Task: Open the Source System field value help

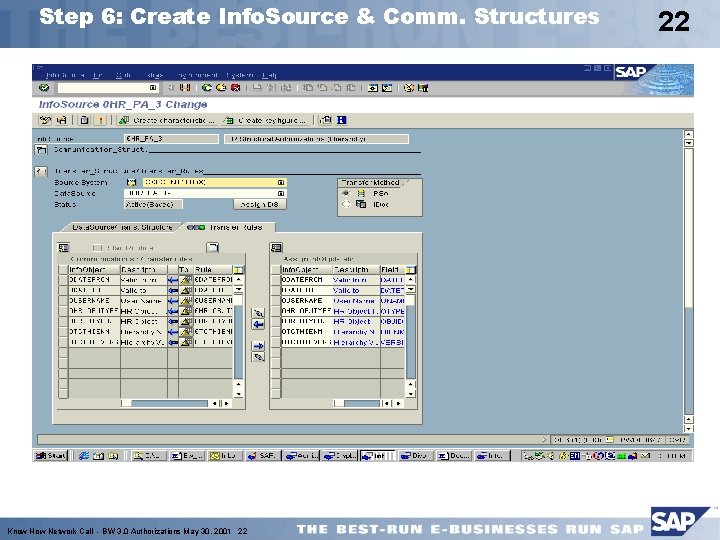Action: [x=281, y=182]
